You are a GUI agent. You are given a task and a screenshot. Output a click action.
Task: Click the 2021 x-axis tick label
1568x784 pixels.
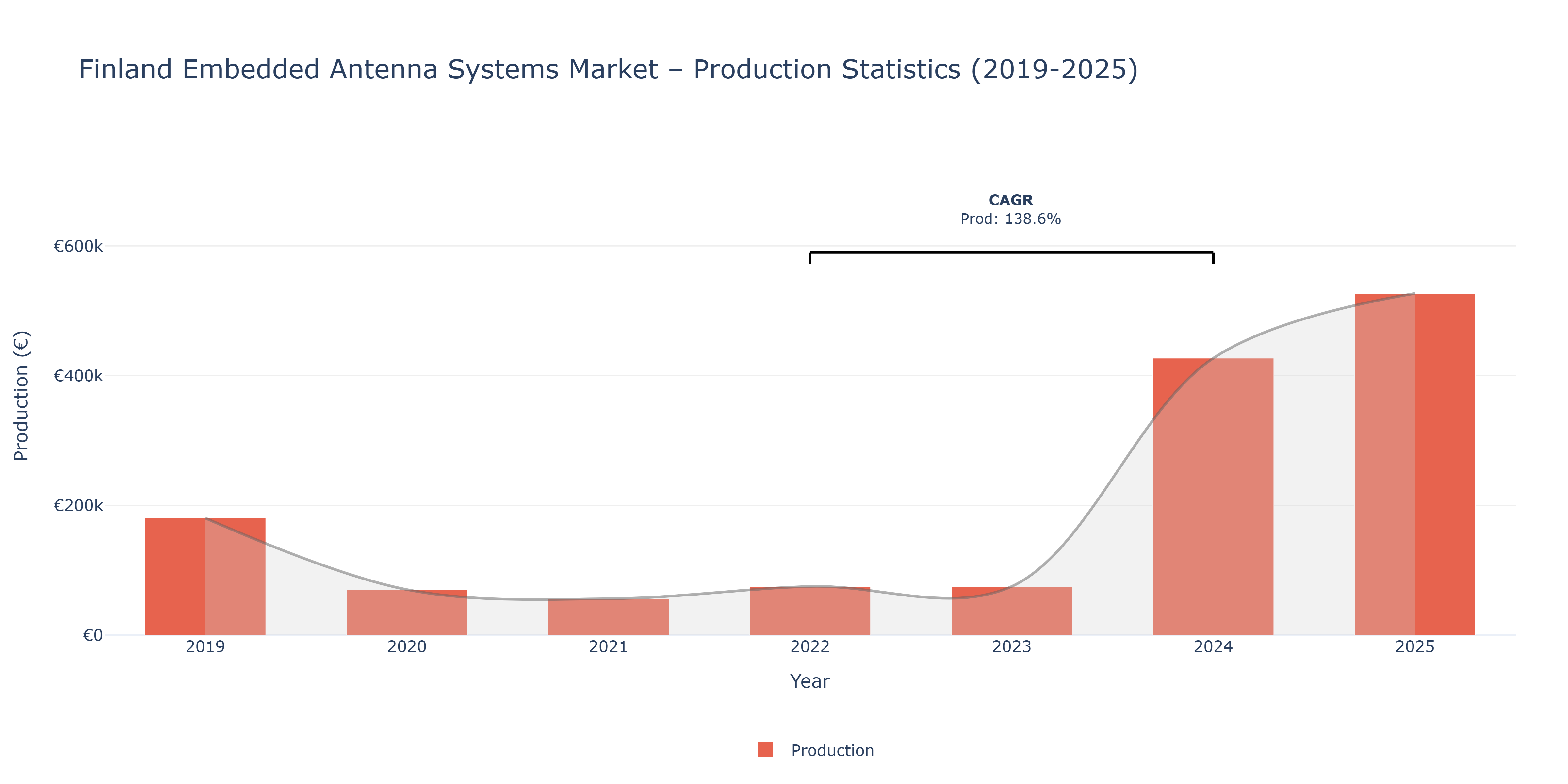[x=608, y=646]
